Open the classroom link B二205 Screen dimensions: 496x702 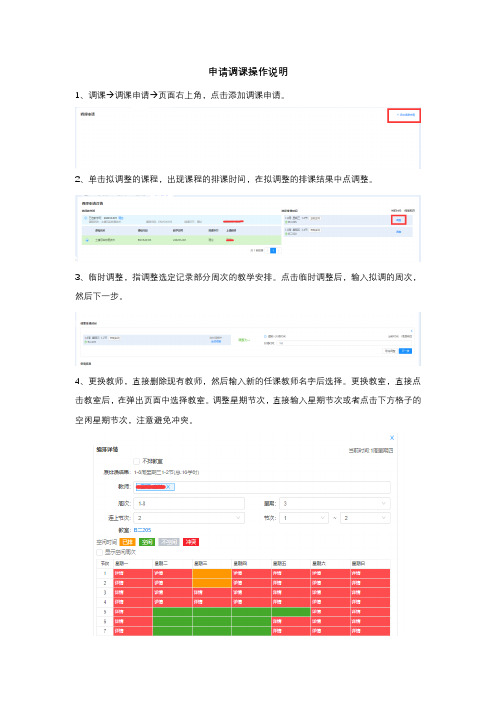[x=142, y=530]
